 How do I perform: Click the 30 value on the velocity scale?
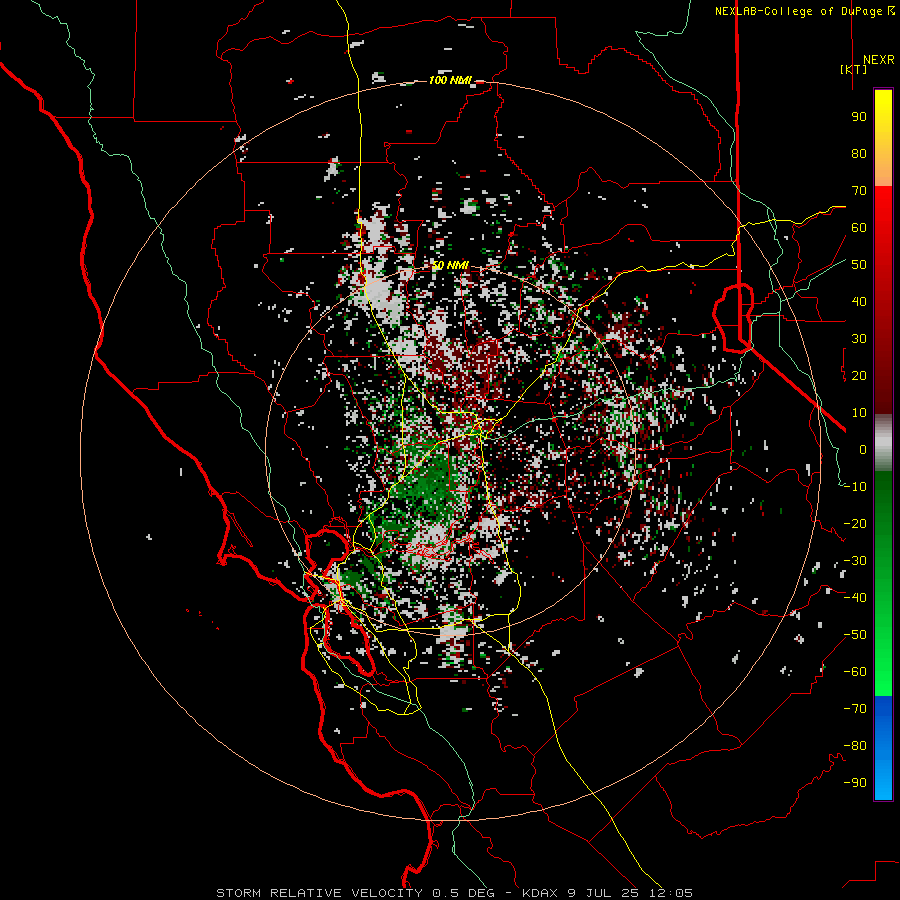coord(859,339)
